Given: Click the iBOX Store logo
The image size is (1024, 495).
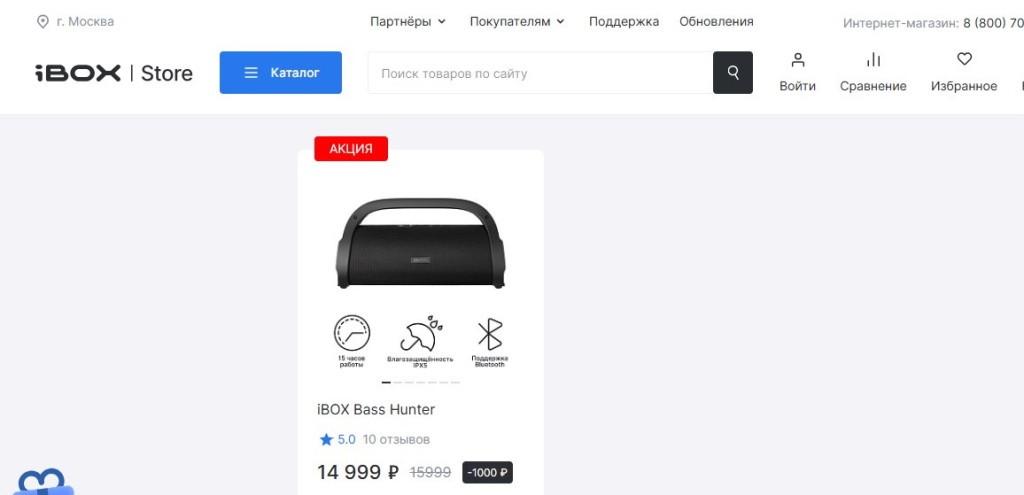Looking at the screenshot, I should [114, 73].
